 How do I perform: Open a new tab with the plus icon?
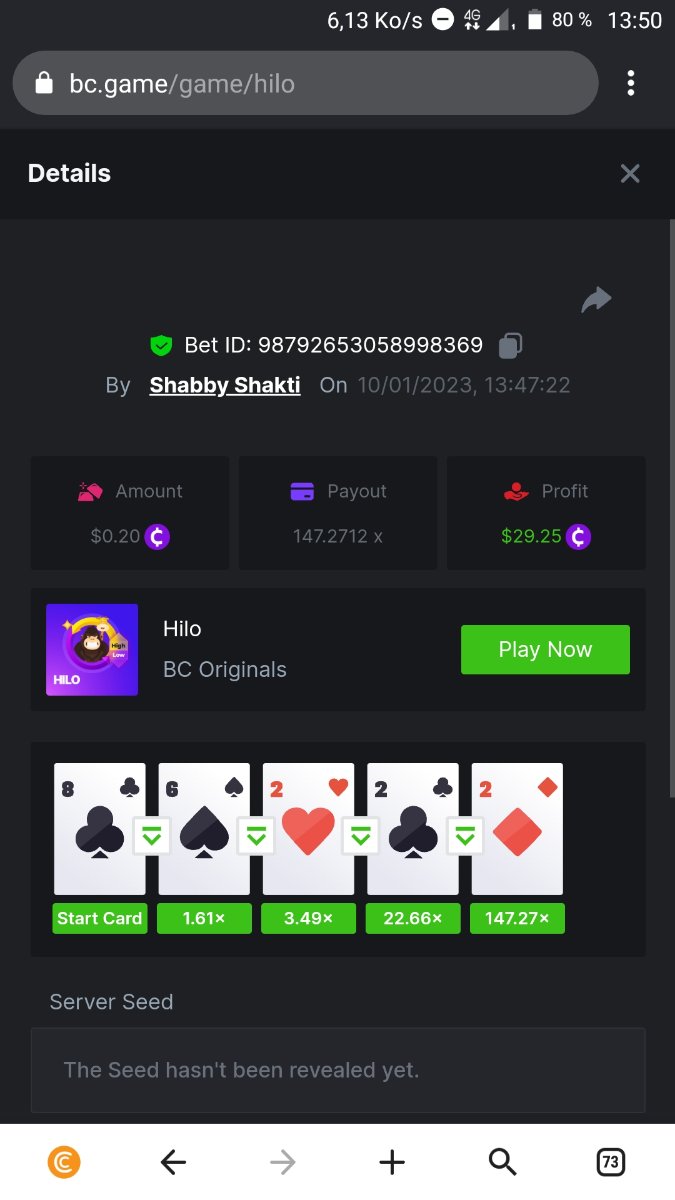(x=392, y=1162)
